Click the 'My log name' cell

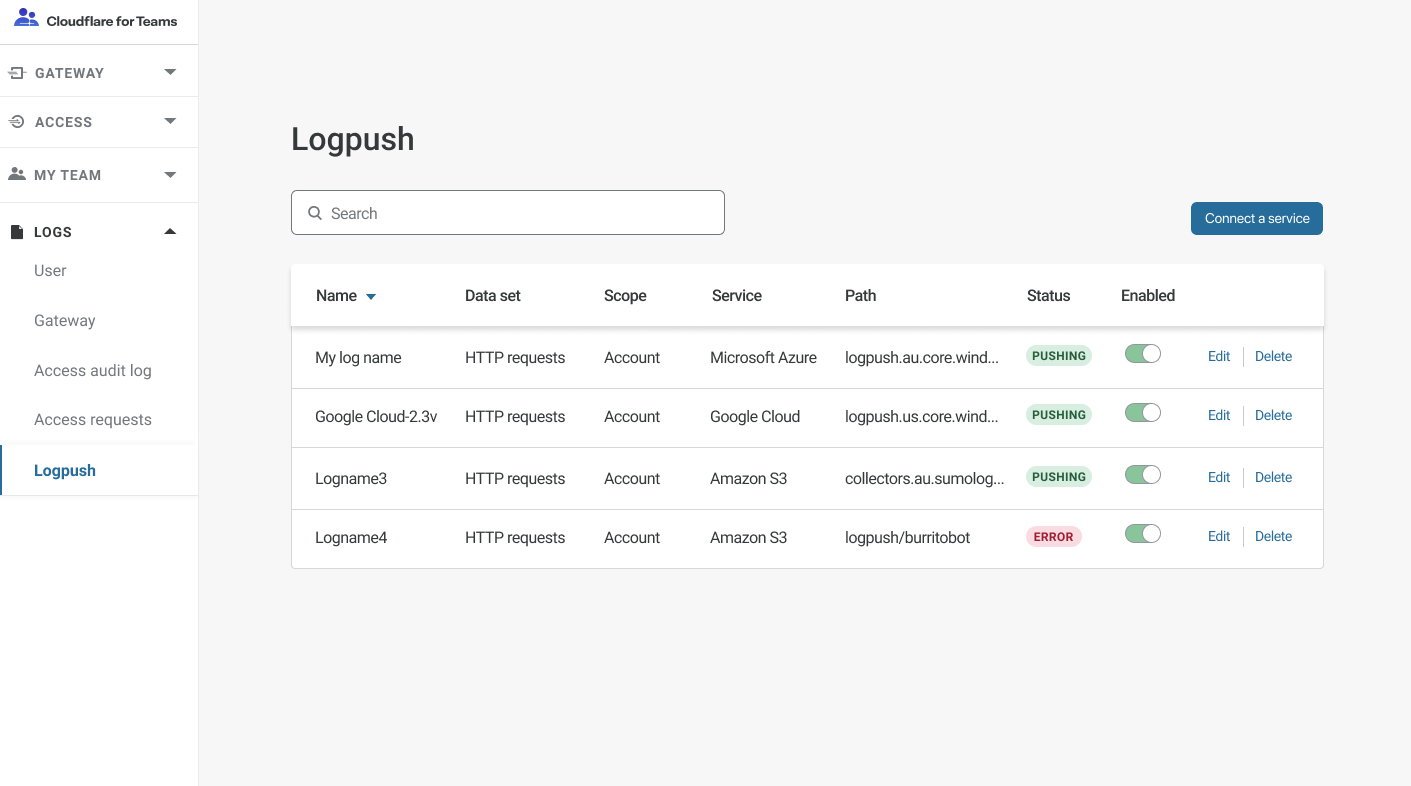click(358, 357)
